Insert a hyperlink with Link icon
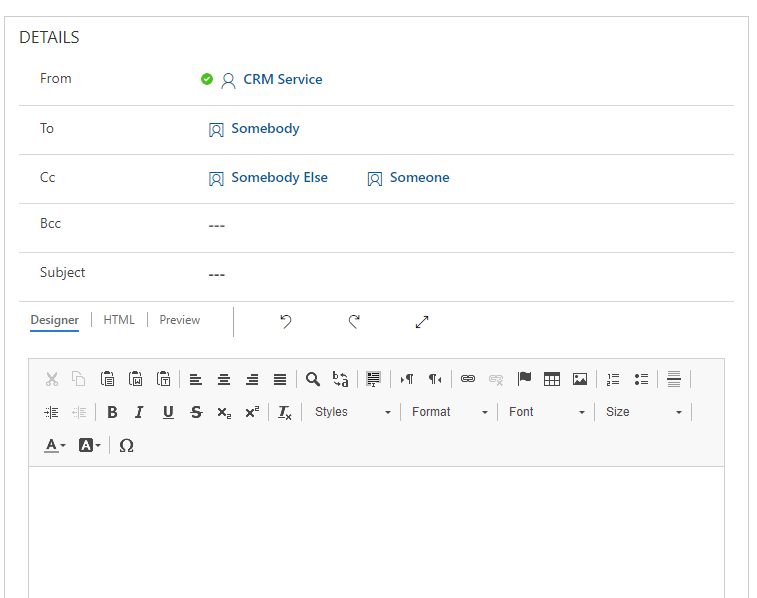This screenshot has width=757, height=598. (468, 379)
